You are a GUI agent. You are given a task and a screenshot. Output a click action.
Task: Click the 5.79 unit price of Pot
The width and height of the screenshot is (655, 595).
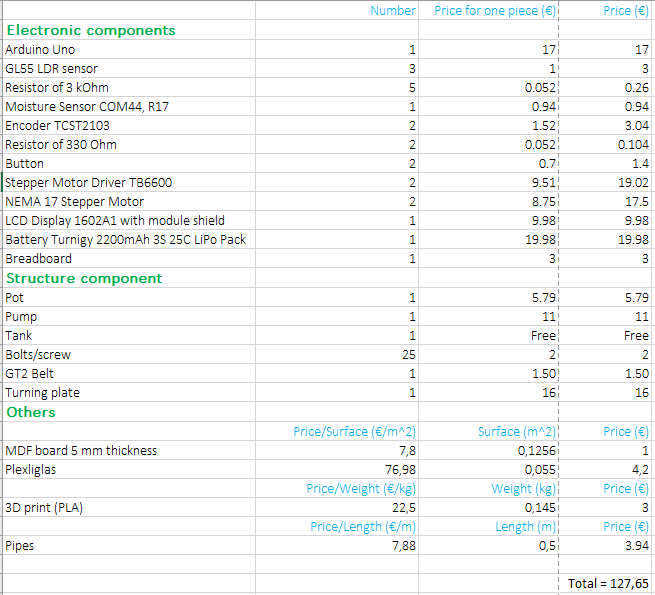(x=488, y=298)
